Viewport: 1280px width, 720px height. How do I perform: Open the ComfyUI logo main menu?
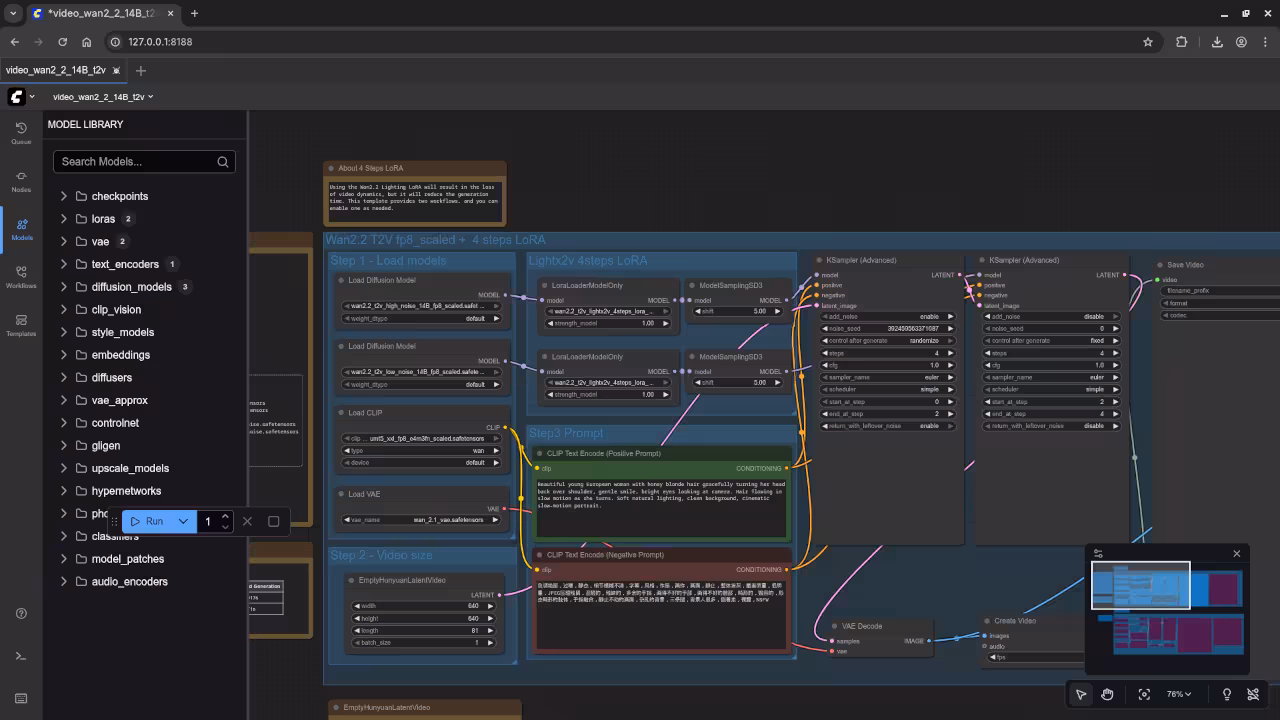tap(17, 97)
